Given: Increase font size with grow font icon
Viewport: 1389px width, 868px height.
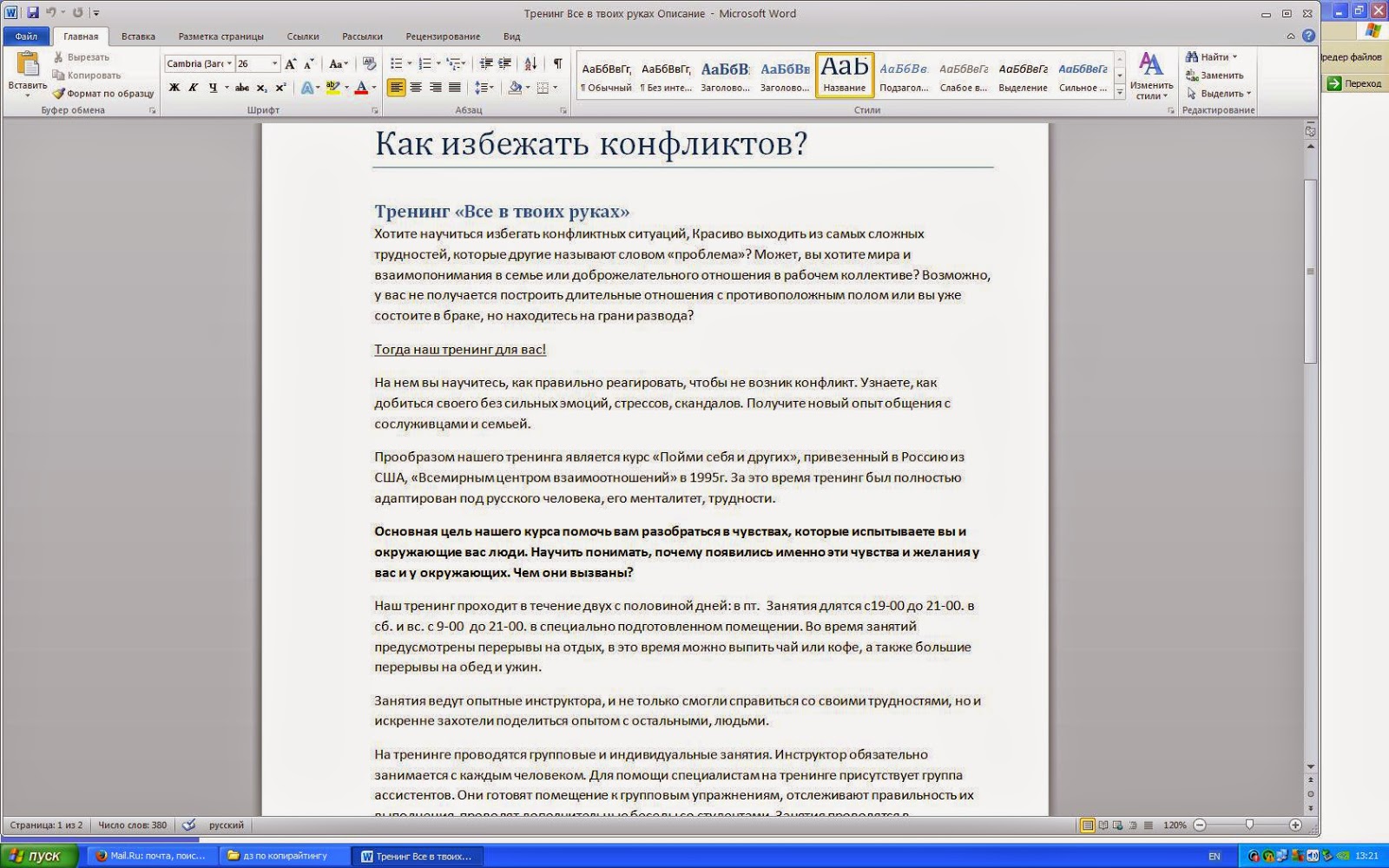Looking at the screenshot, I should [291, 63].
